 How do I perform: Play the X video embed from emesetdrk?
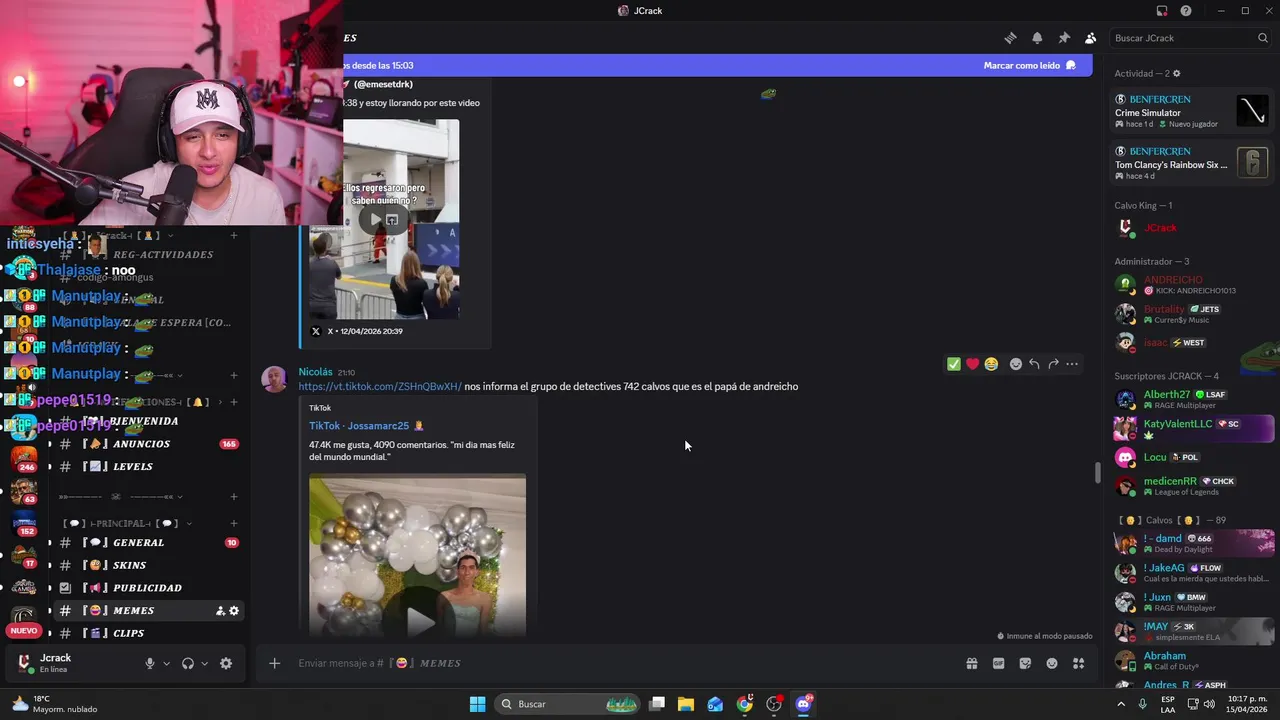[376, 220]
